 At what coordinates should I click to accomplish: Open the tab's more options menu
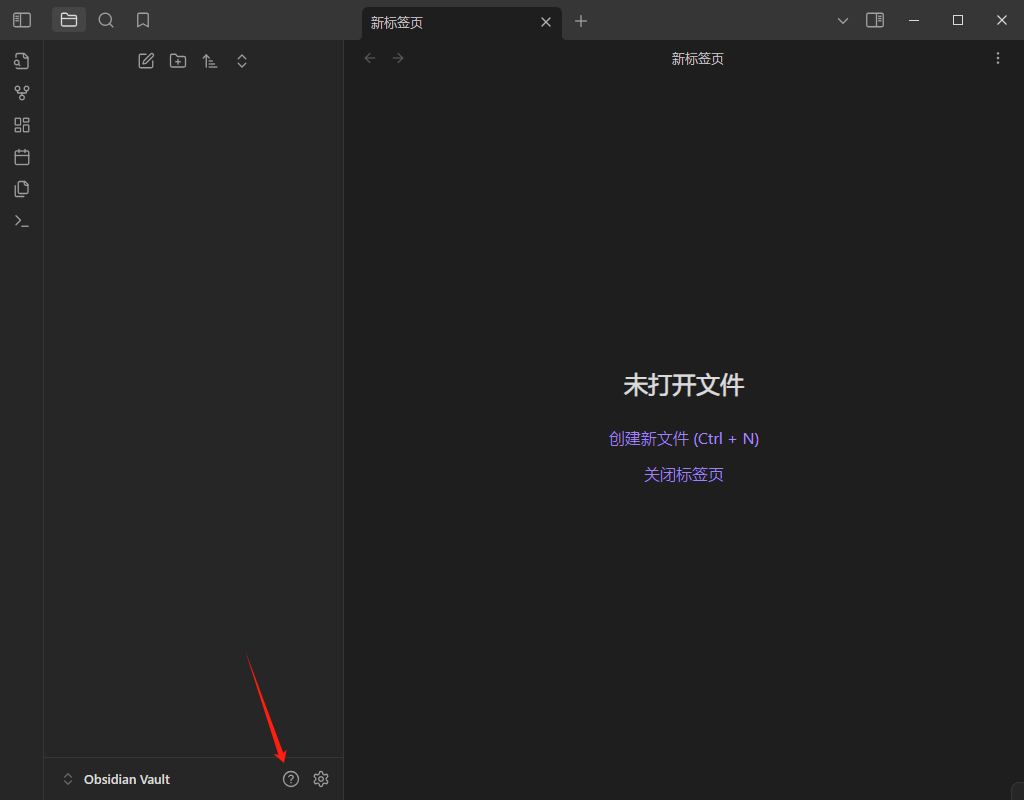pyautogui.click(x=997, y=57)
